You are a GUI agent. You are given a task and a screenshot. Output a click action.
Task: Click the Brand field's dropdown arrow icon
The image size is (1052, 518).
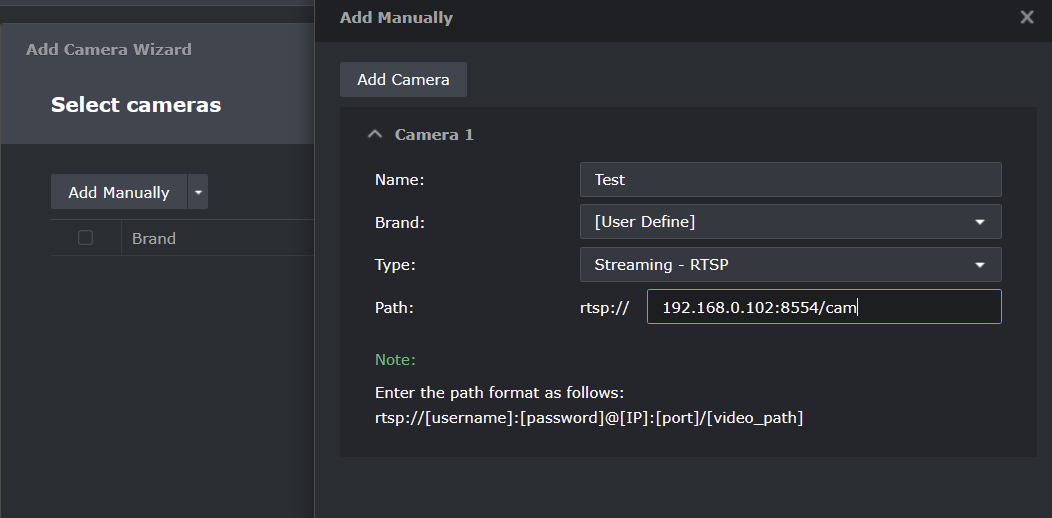point(980,222)
